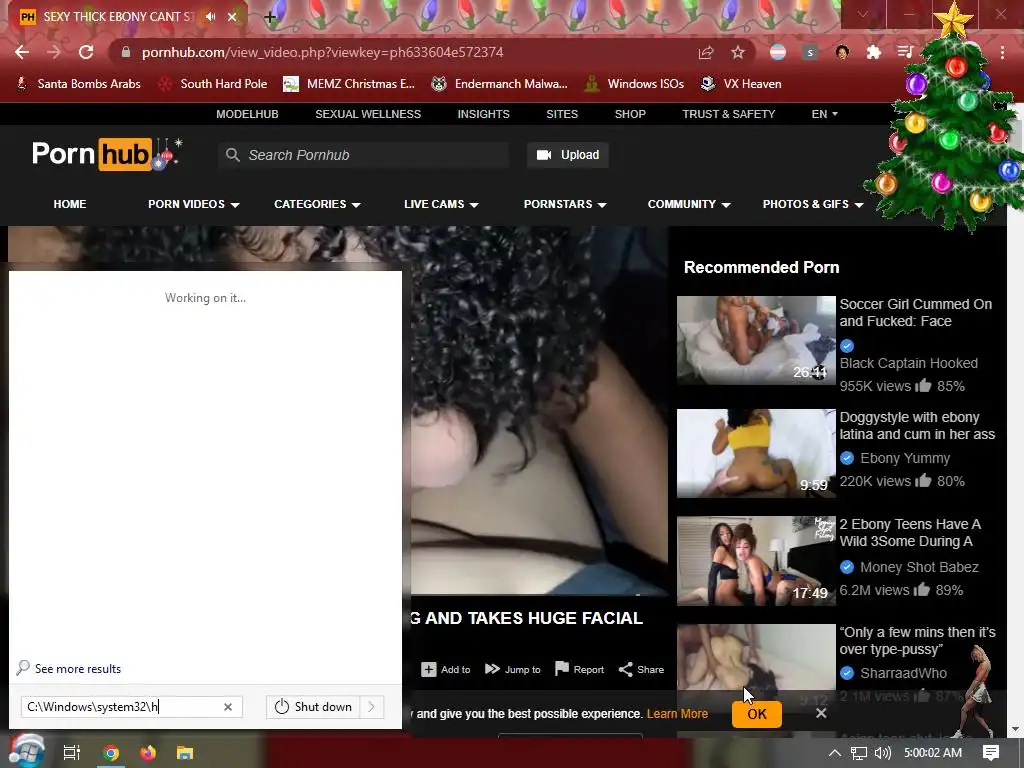Click the Add to plus icon

tap(428, 669)
